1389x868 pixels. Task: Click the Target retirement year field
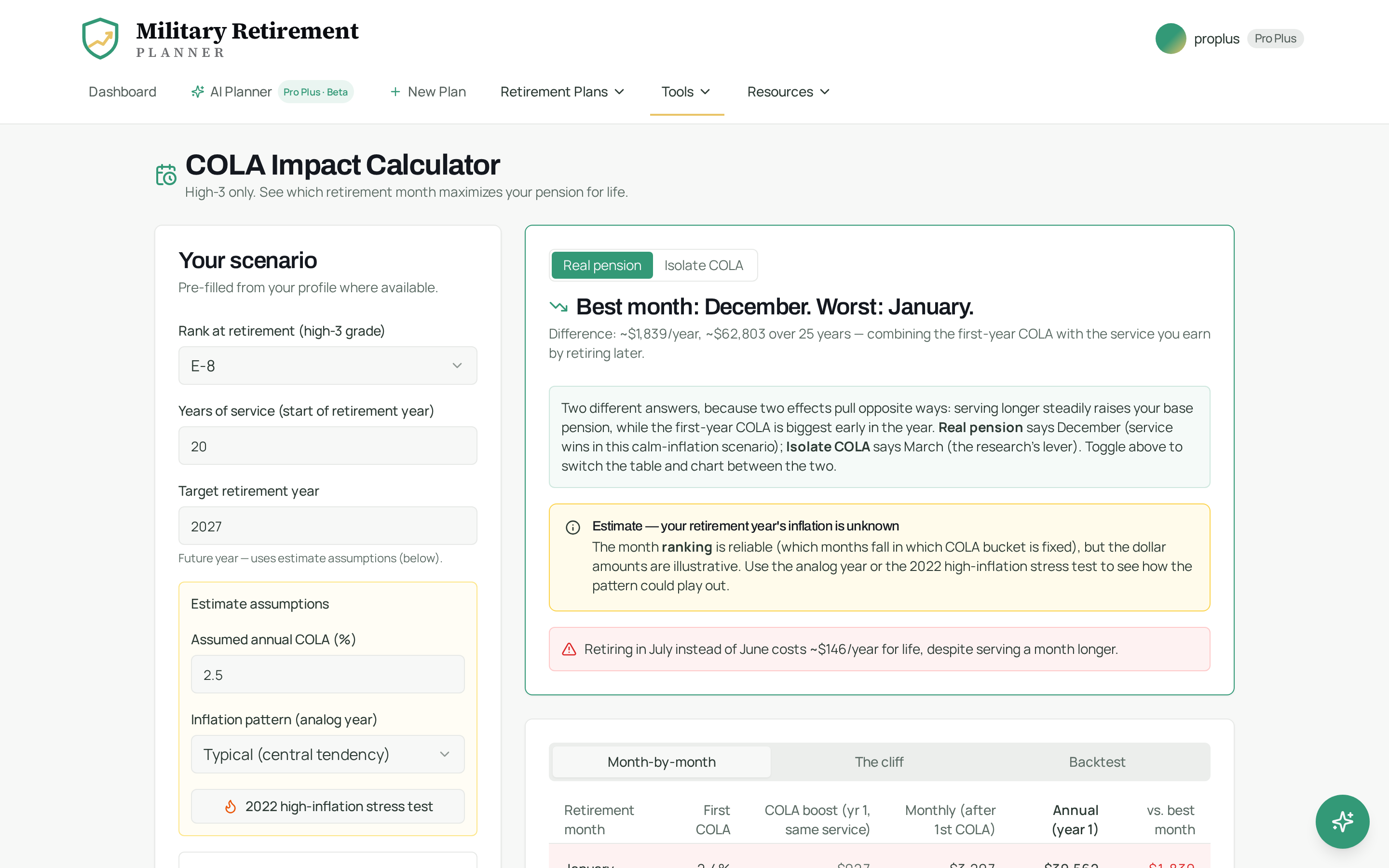point(328,526)
